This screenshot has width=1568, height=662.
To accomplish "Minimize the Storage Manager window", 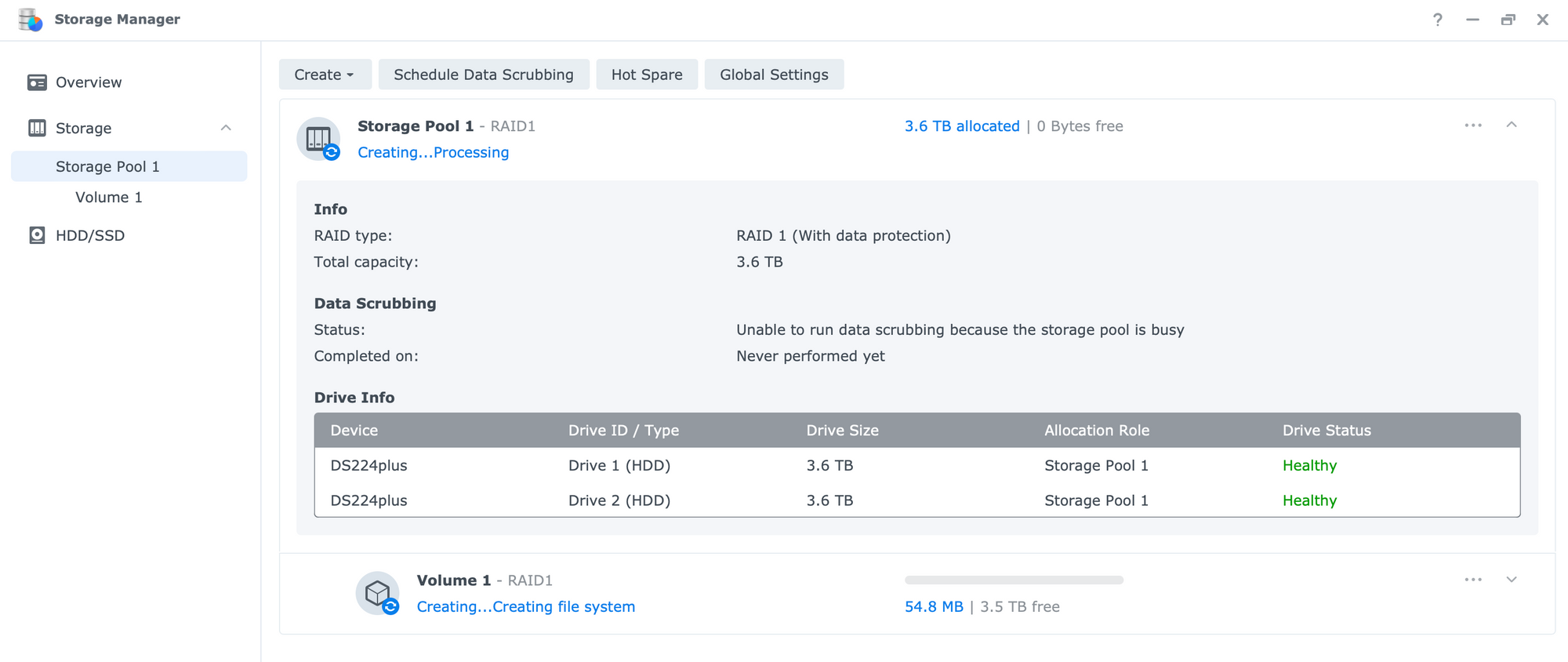I will click(x=1472, y=20).
